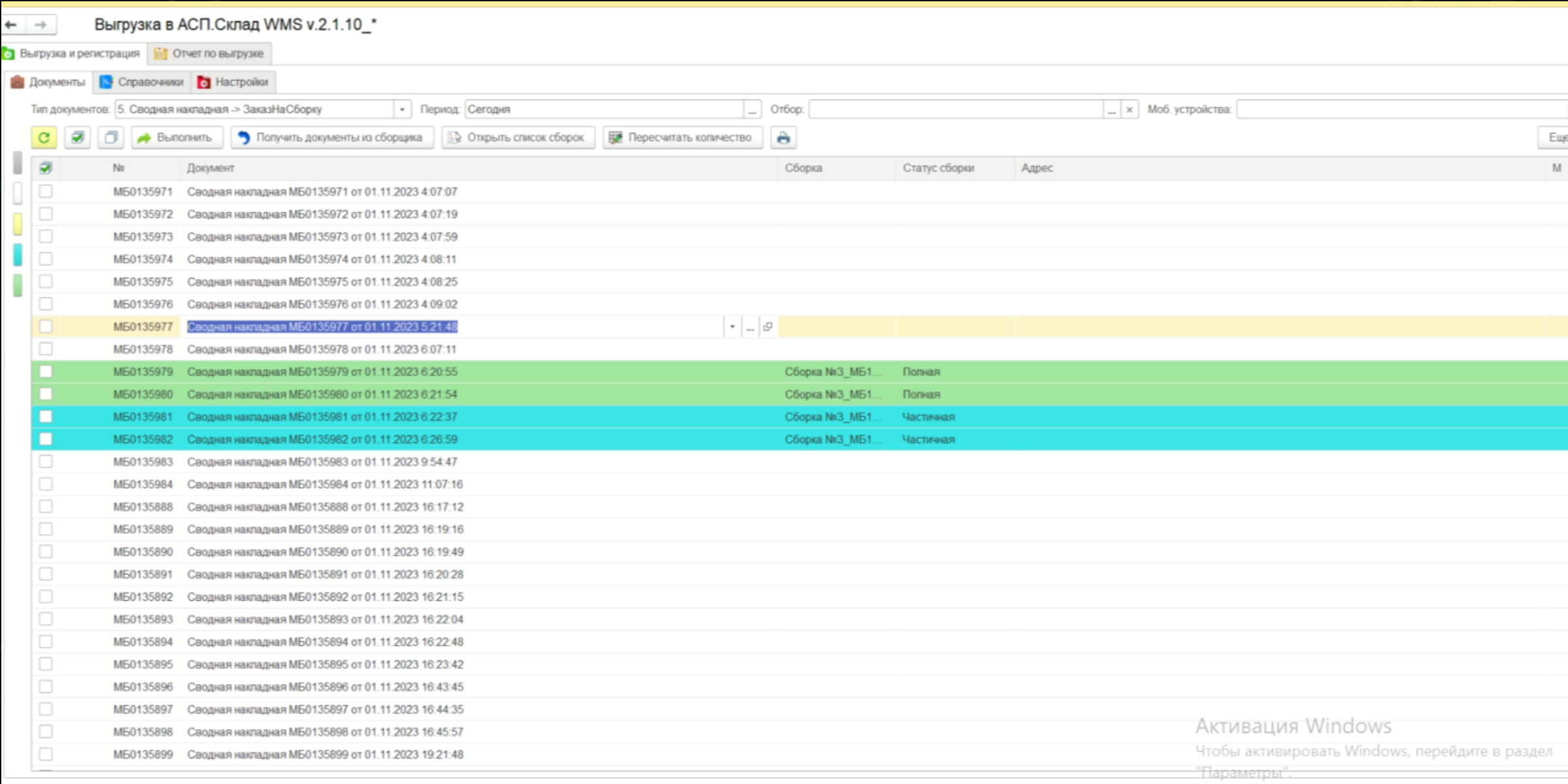
Task: Click Получить документы из сборщика button
Action: tap(332, 137)
